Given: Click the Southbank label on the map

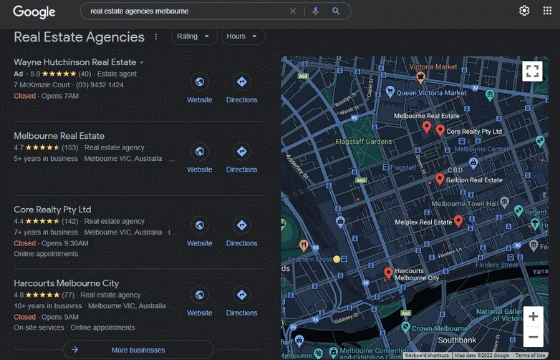Looking at the screenshot, I should pyautogui.click(x=457, y=340).
